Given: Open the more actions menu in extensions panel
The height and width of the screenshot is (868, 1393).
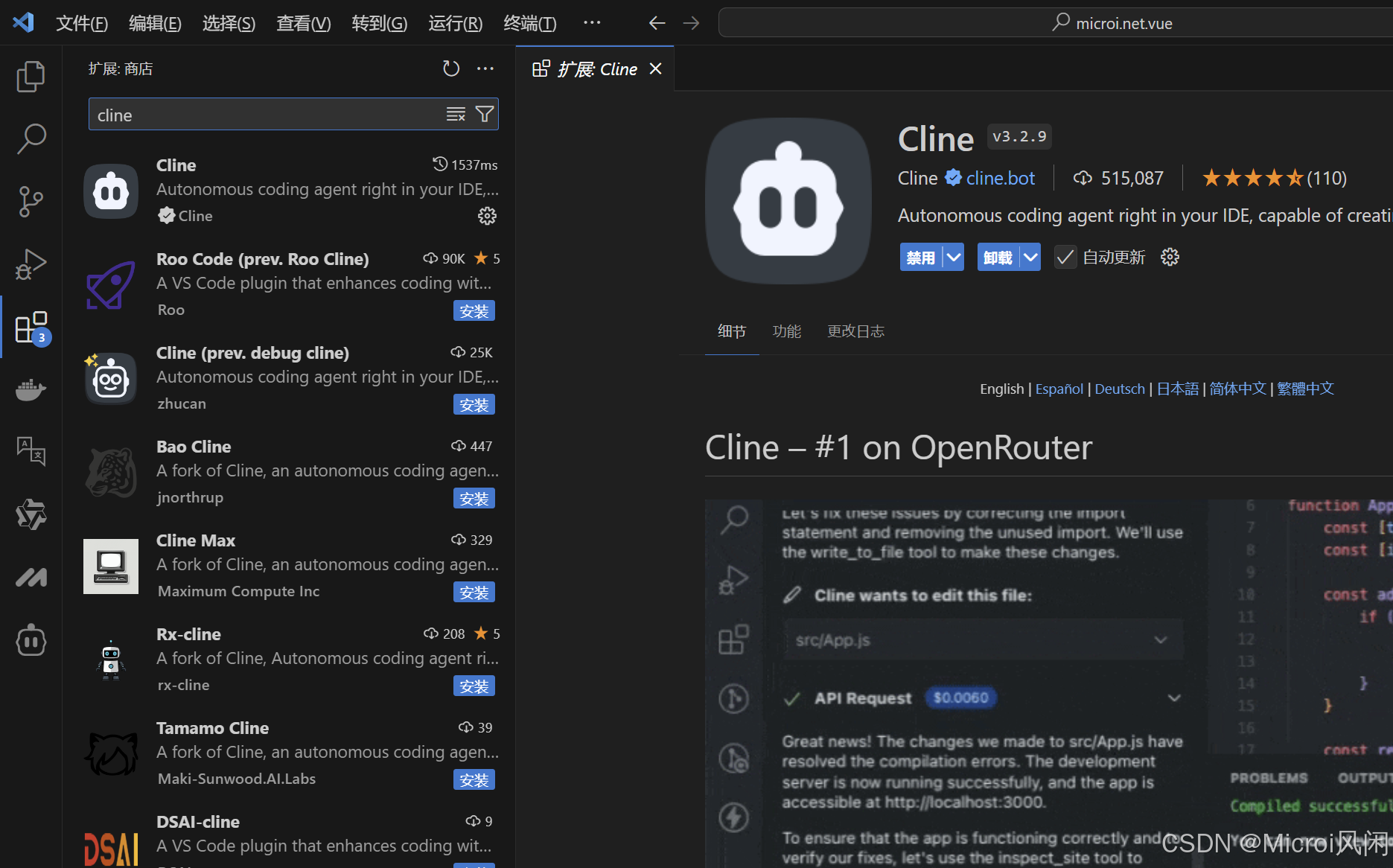Looking at the screenshot, I should (485, 68).
